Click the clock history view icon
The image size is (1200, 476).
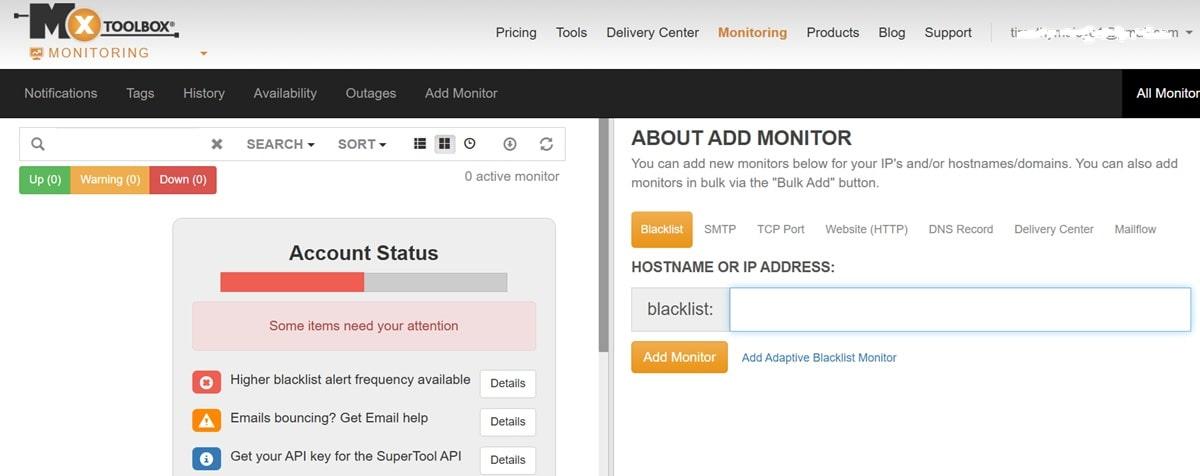(470, 144)
